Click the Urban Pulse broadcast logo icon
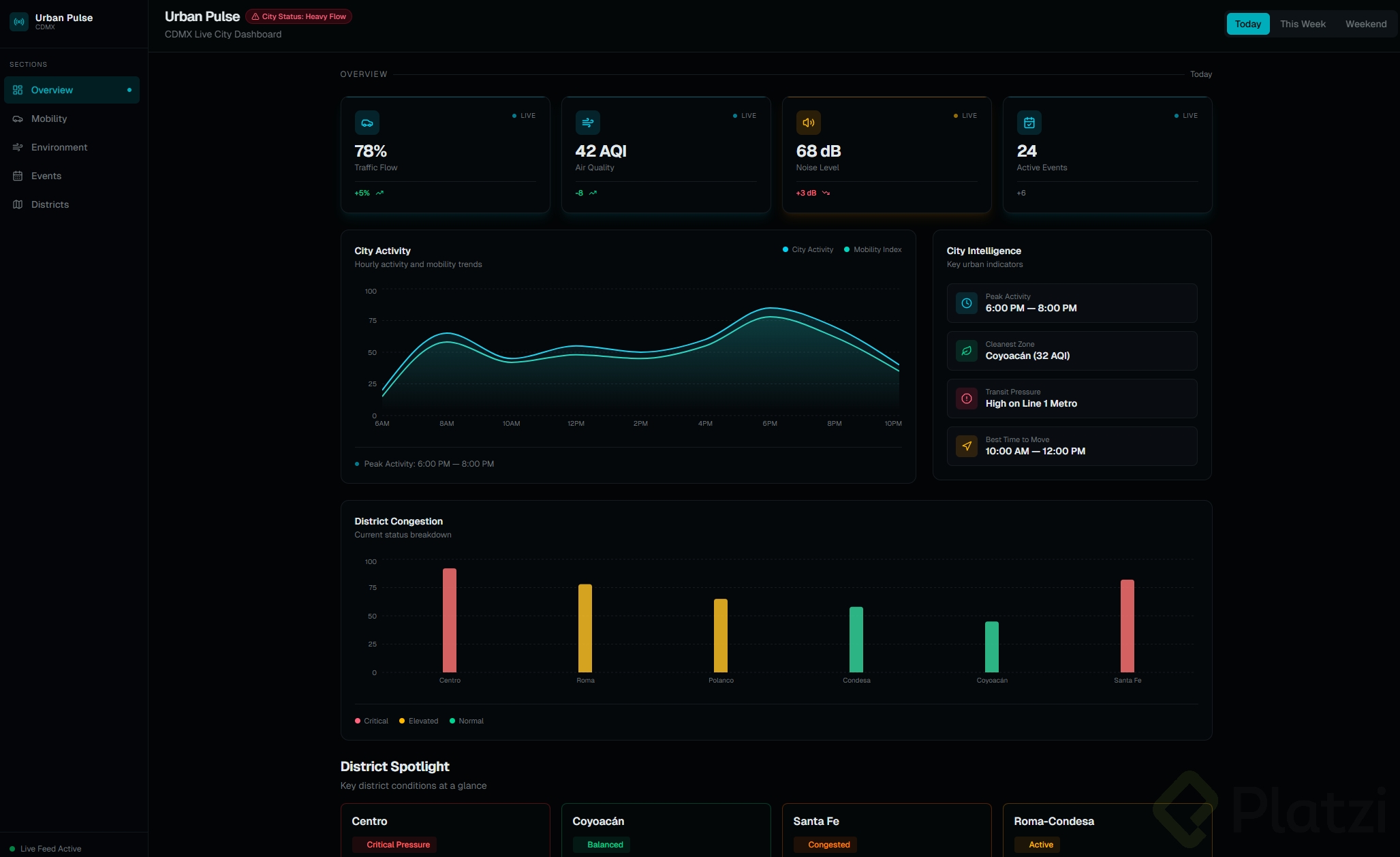Screen dimensions: 1400x857 19,22
